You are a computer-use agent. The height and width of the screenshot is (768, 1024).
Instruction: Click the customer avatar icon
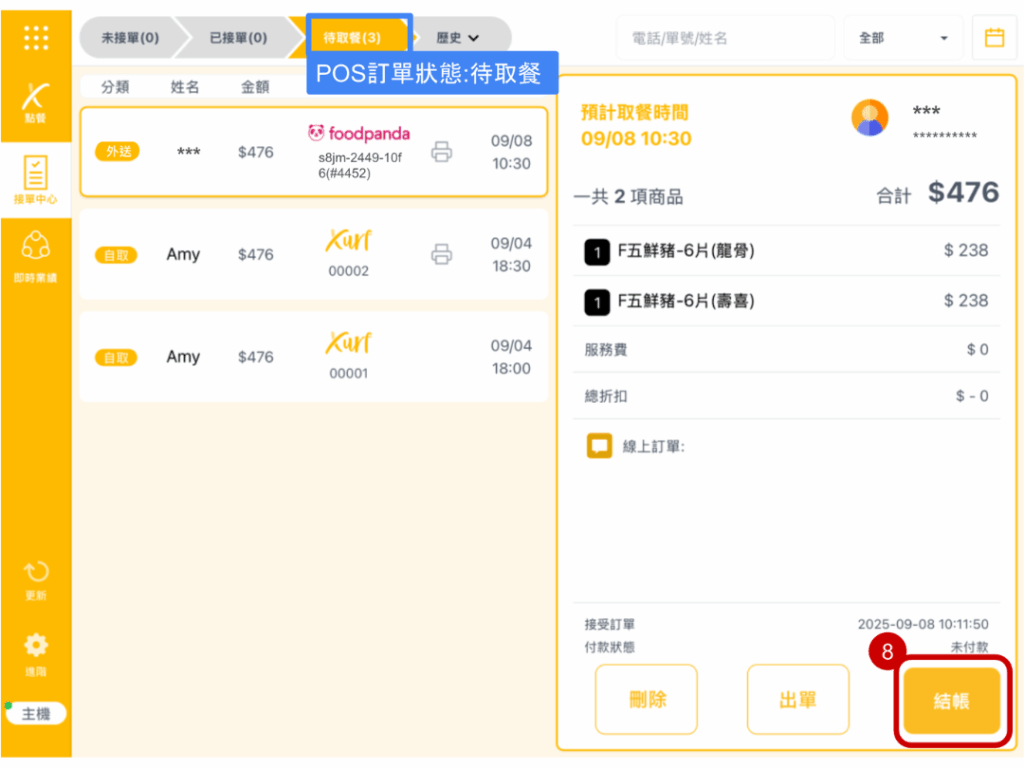point(869,118)
